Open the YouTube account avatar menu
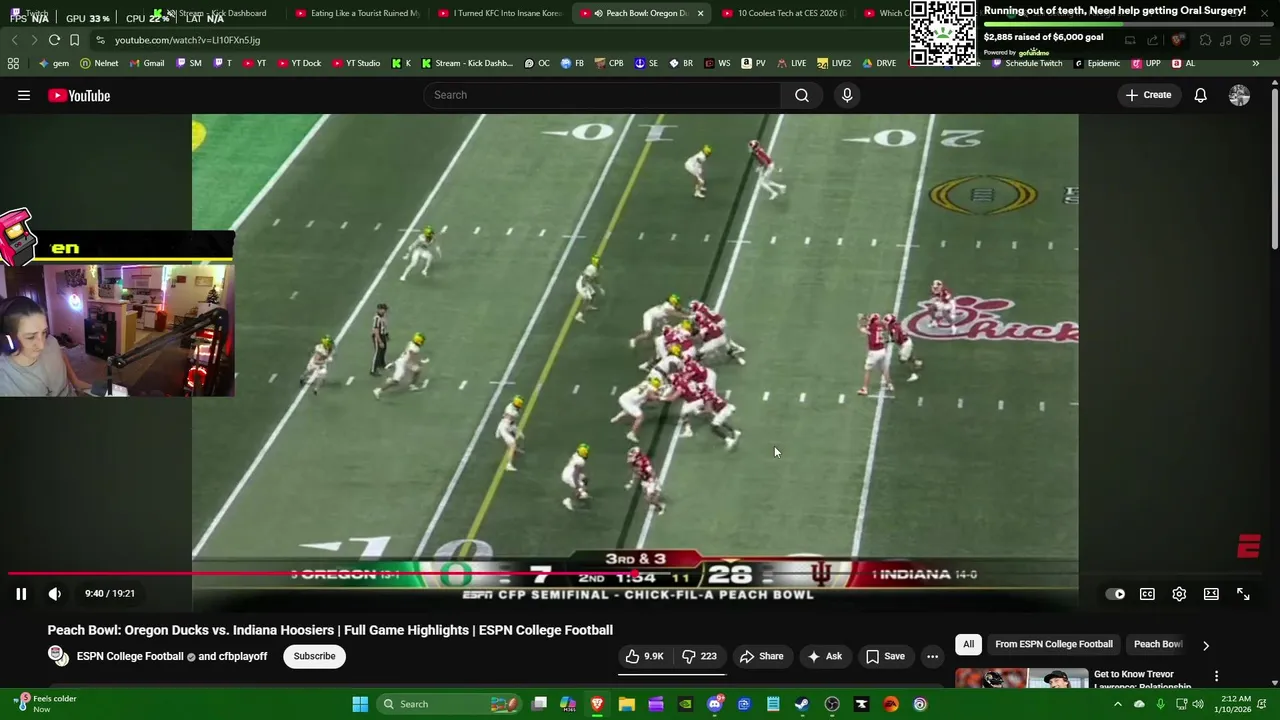 coord(1239,95)
